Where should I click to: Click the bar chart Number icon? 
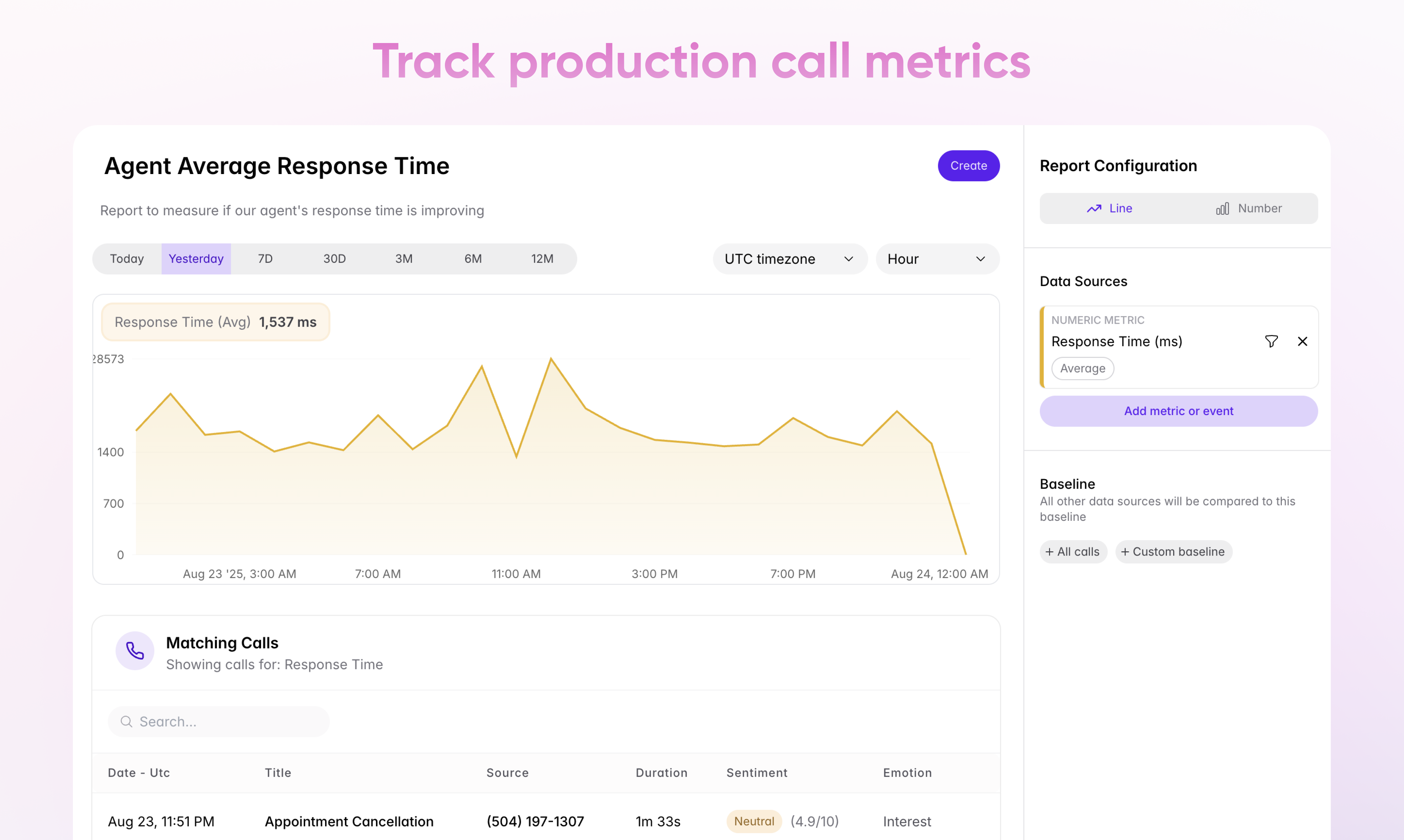1222,209
